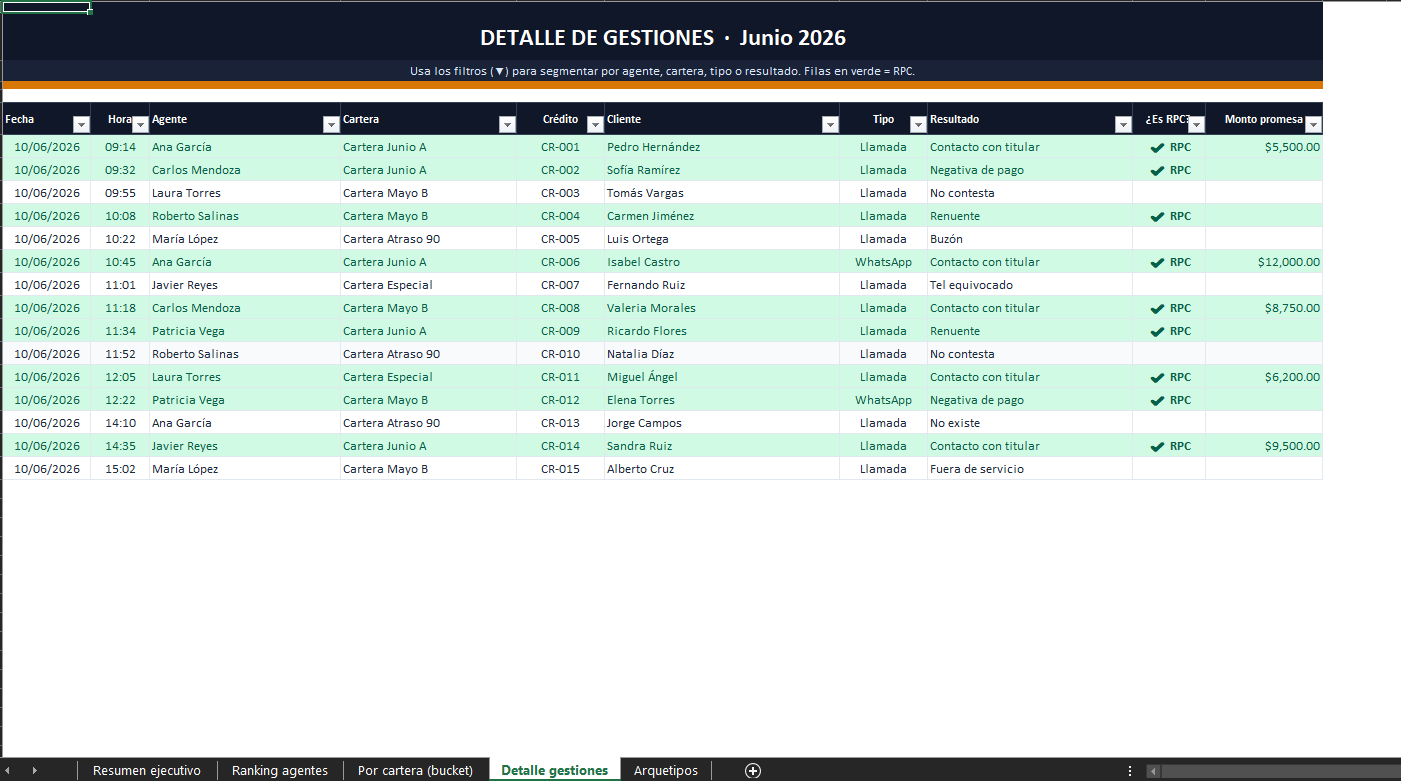Click the RPC checkmark in Isabel Castro row
1401x781 pixels.
pyautogui.click(x=1157, y=262)
